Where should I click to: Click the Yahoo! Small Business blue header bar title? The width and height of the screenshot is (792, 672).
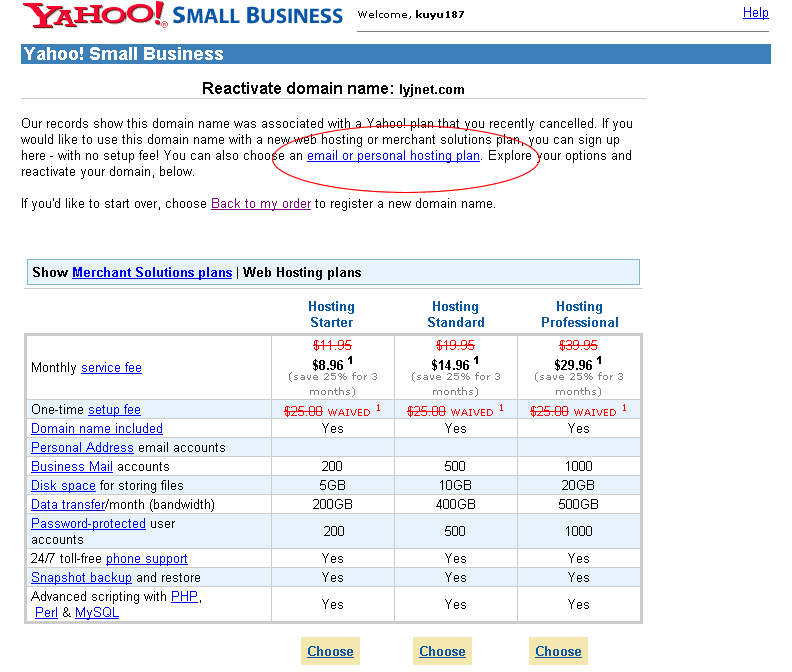coord(124,54)
